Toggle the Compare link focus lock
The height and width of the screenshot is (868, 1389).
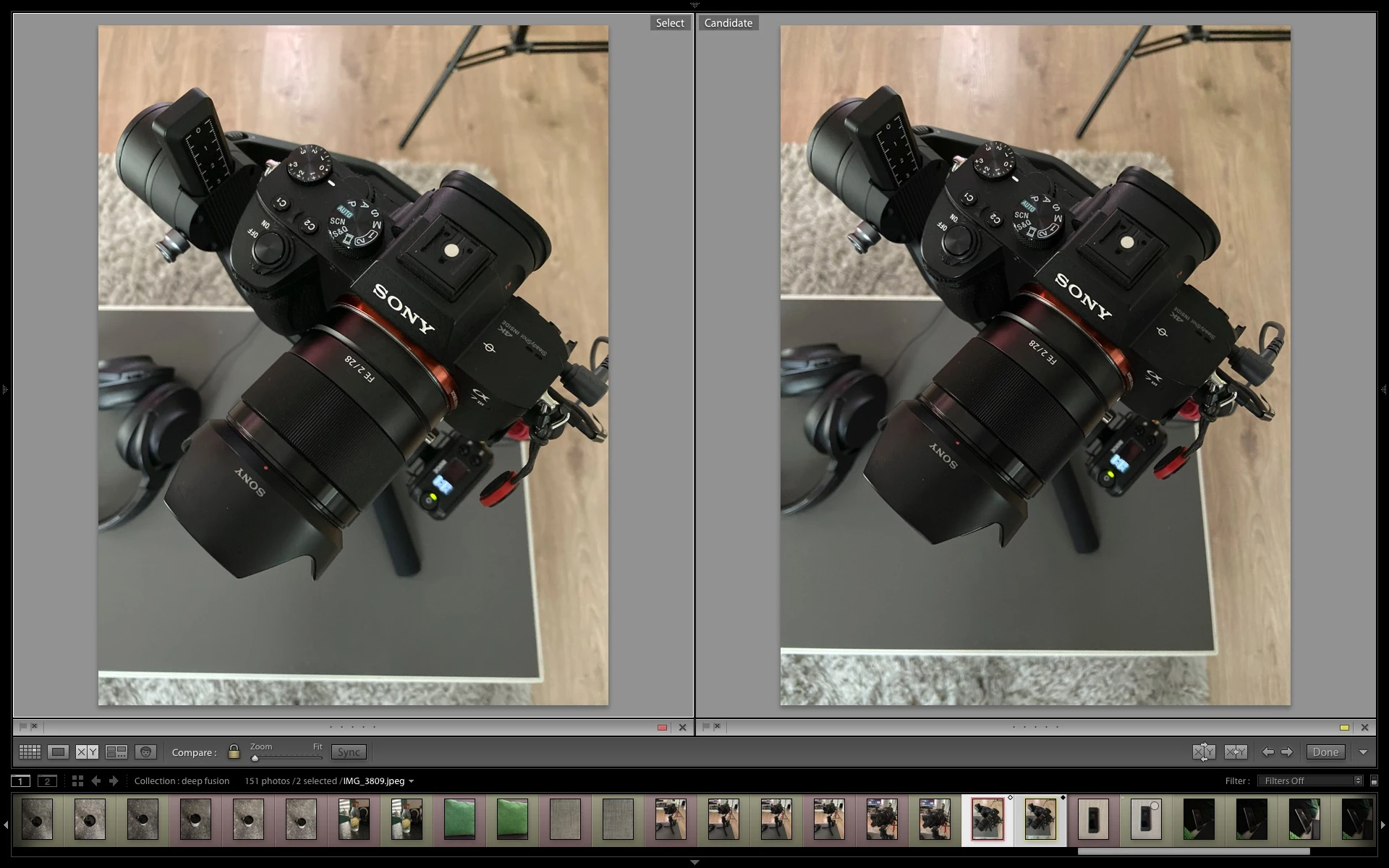tap(233, 752)
